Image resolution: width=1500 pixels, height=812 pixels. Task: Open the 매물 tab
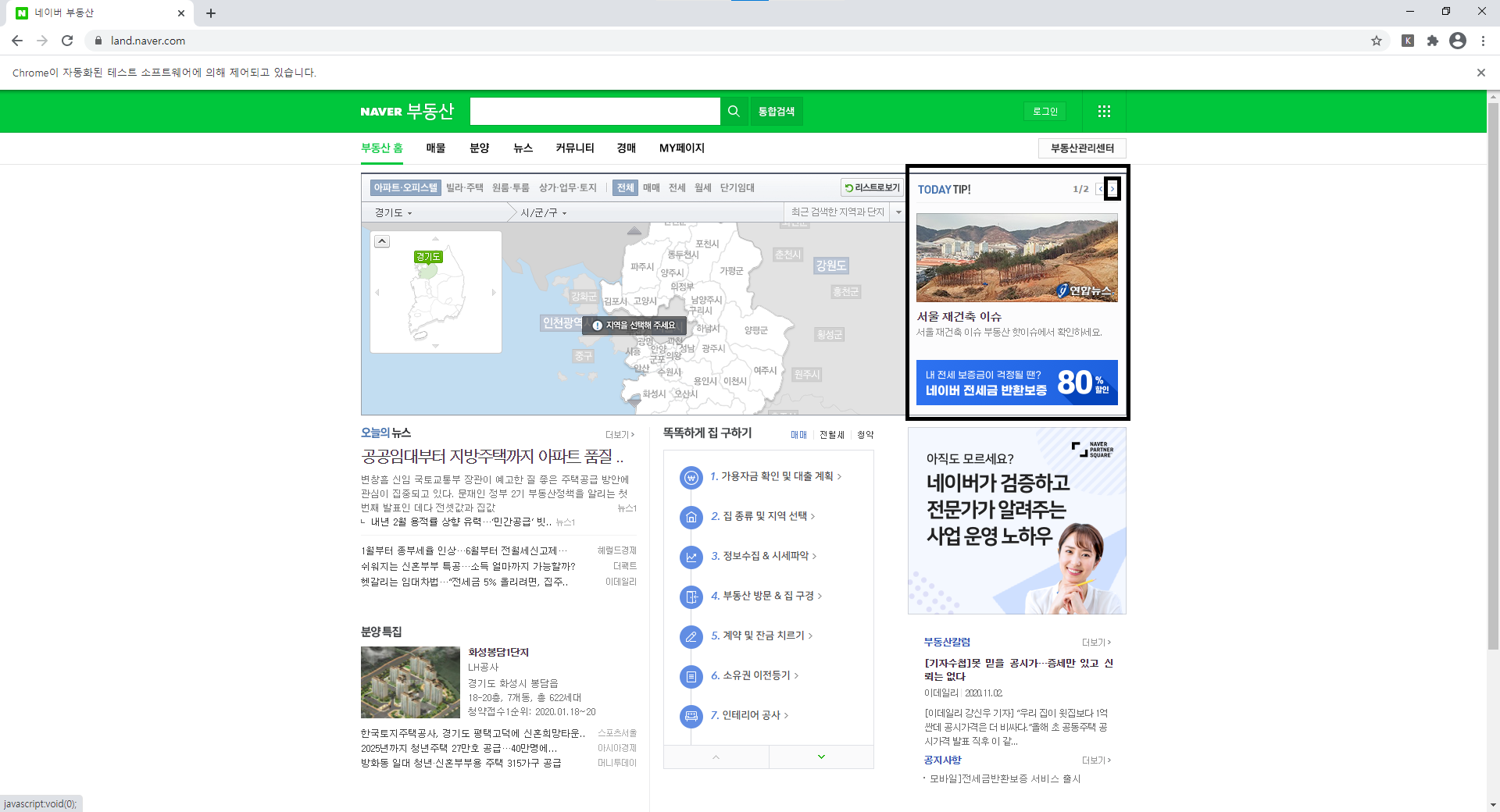coord(436,148)
